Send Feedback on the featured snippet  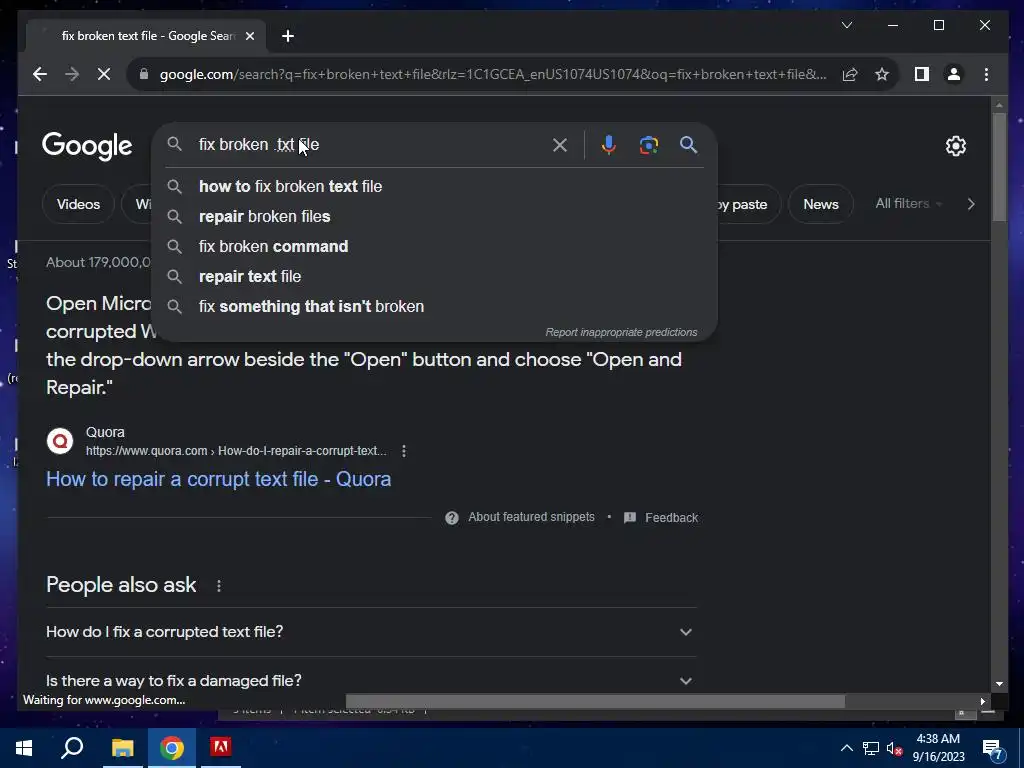671,518
